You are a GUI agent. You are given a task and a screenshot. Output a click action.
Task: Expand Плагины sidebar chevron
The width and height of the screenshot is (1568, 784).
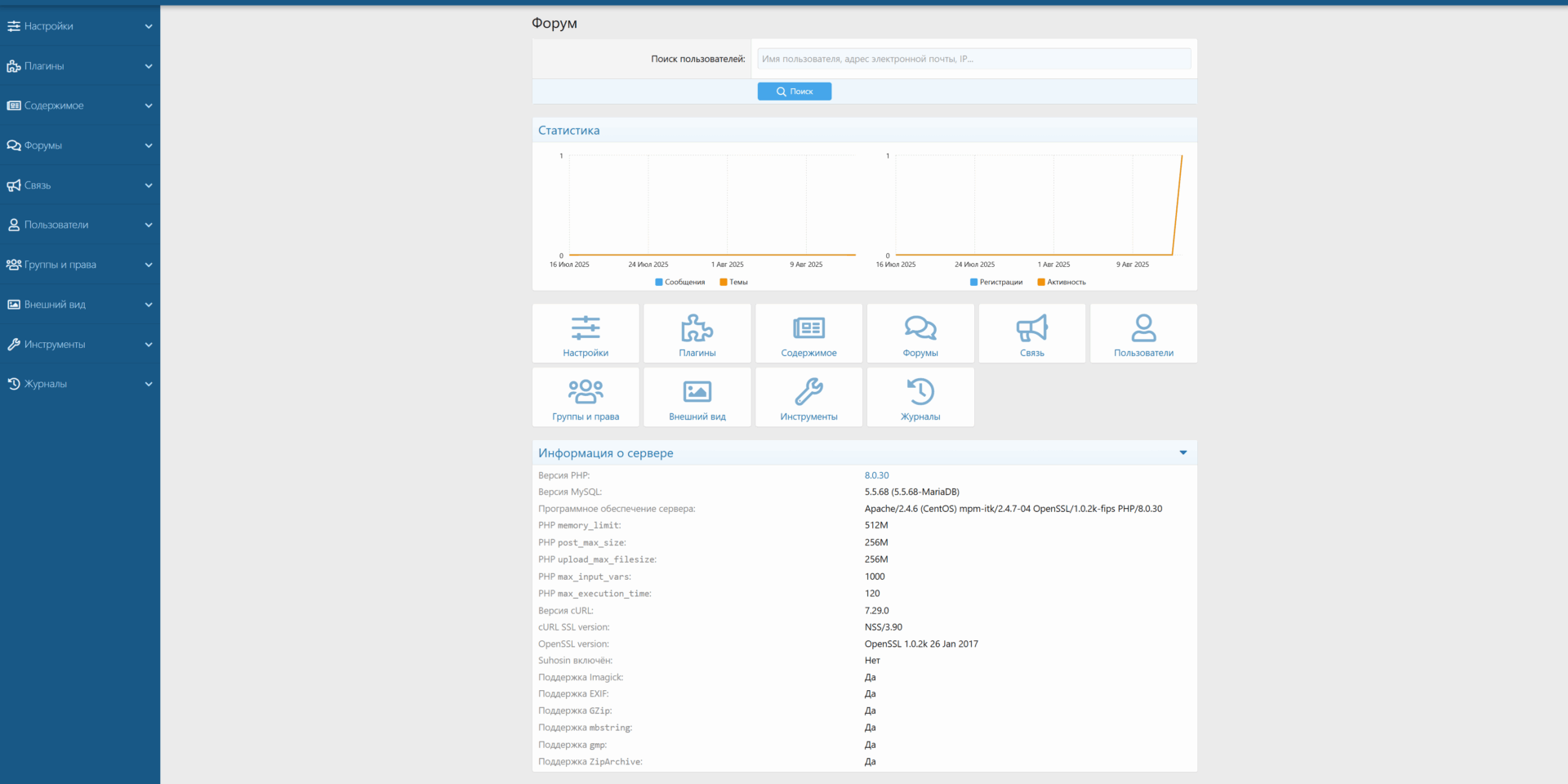[149, 66]
